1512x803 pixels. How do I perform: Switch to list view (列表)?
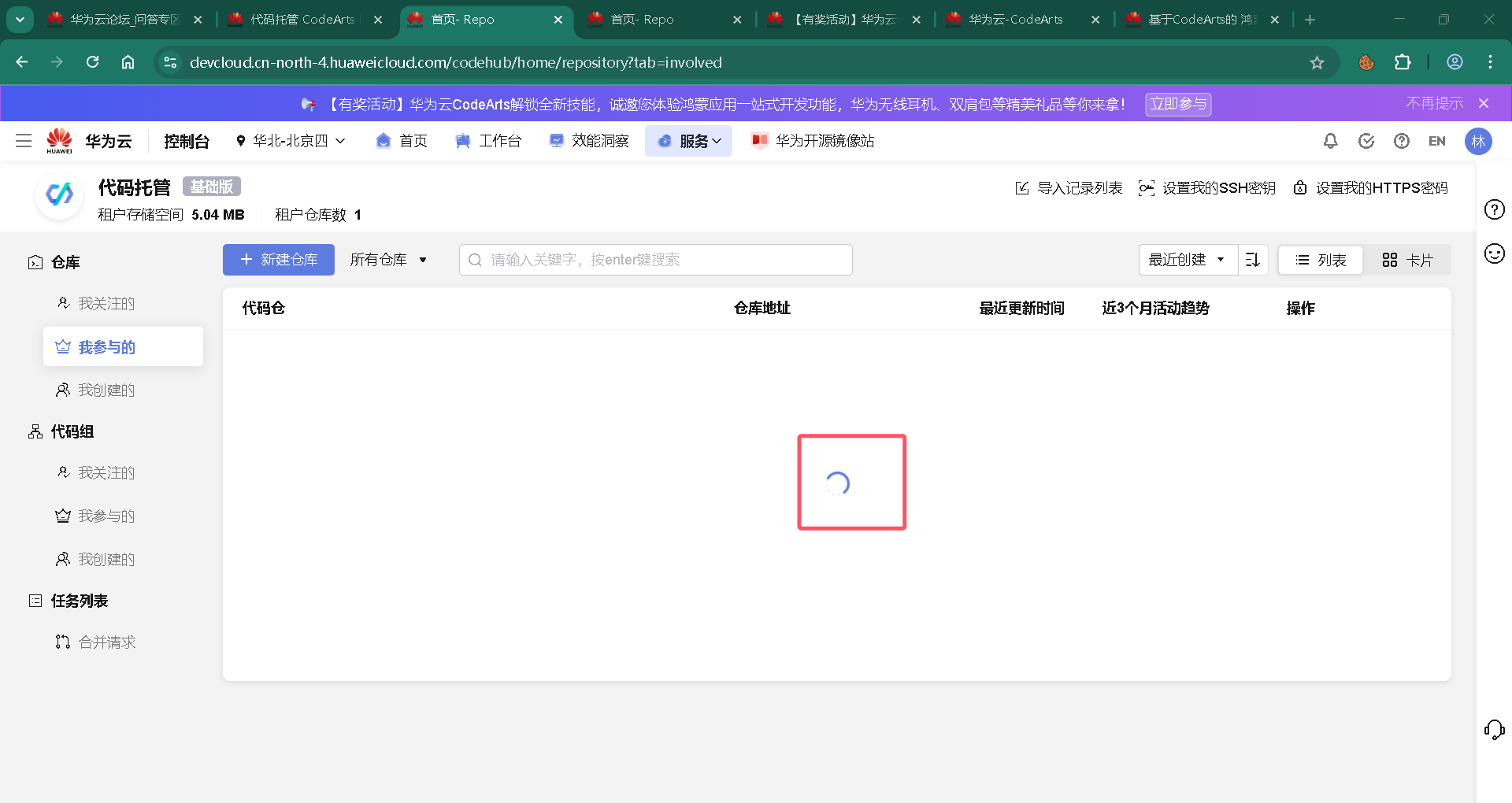[1321, 260]
